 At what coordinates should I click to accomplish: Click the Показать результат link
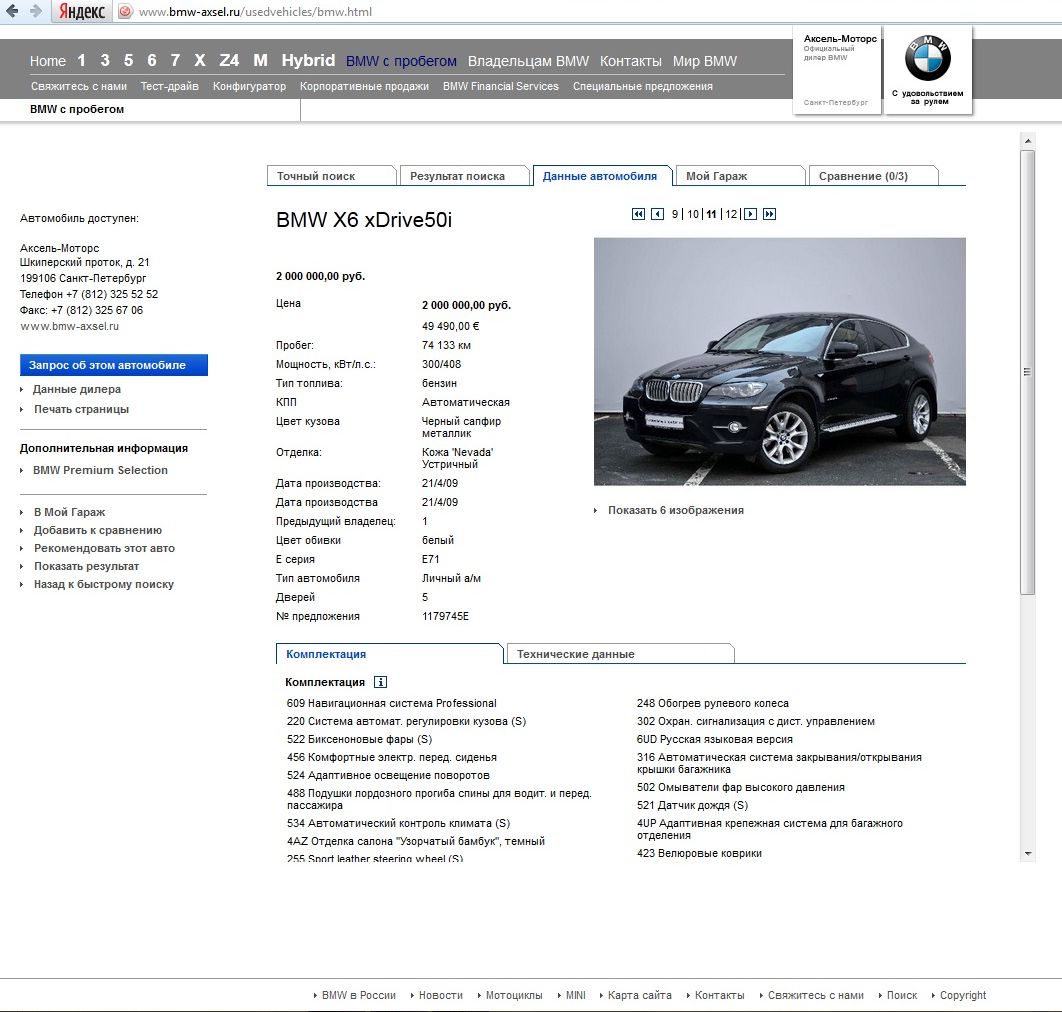click(86, 566)
